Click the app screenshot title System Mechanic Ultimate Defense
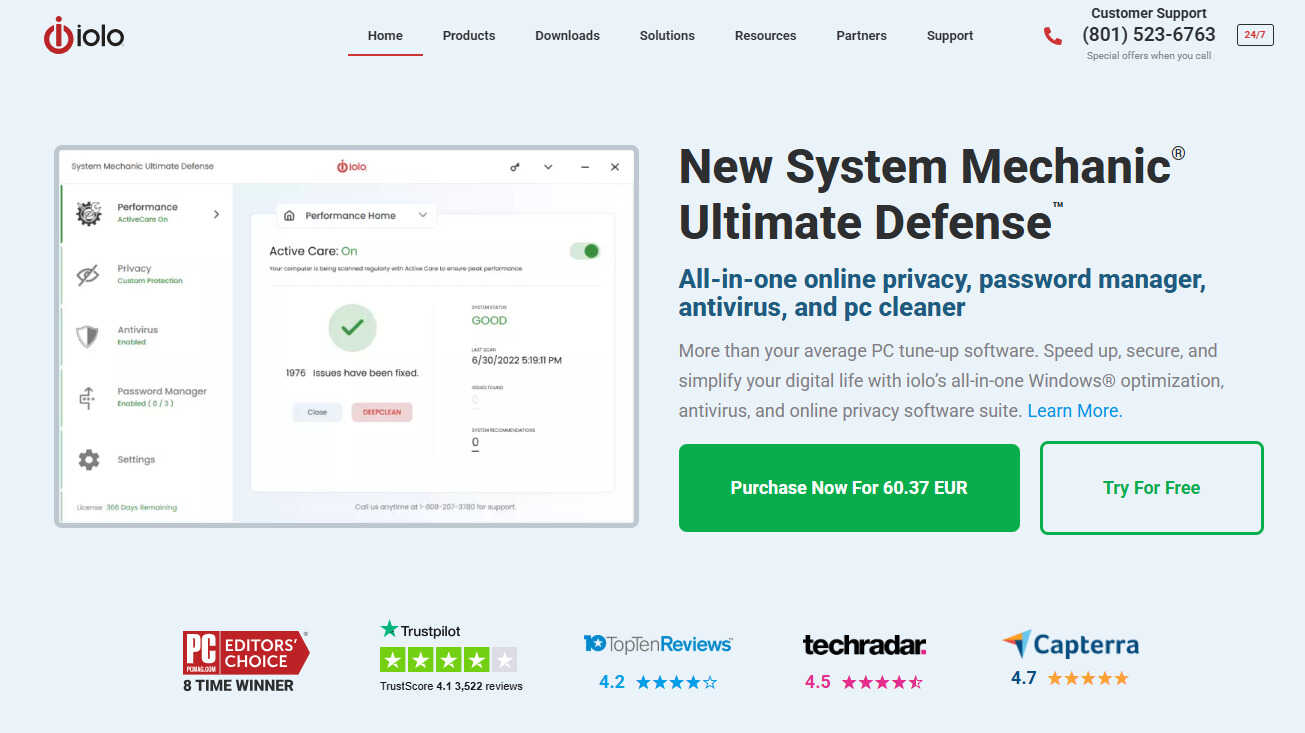The height and width of the screenshot is (733, 1305). click(x=142, y=167)
